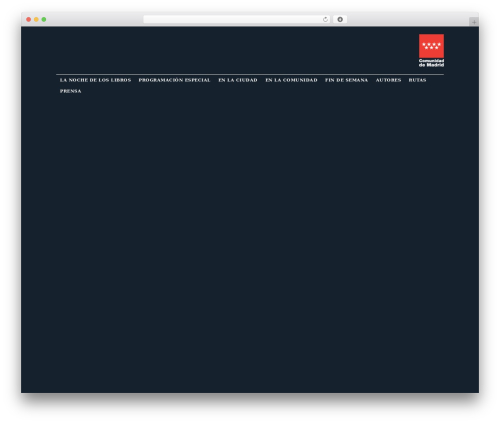Select the En la Ciudad menu item

point(238,80)
